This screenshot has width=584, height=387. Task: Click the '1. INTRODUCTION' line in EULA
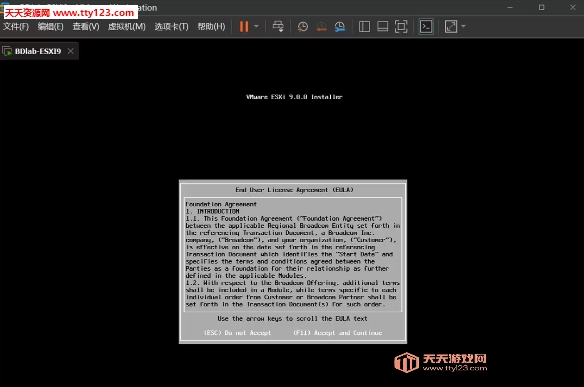tap(213, 211)
